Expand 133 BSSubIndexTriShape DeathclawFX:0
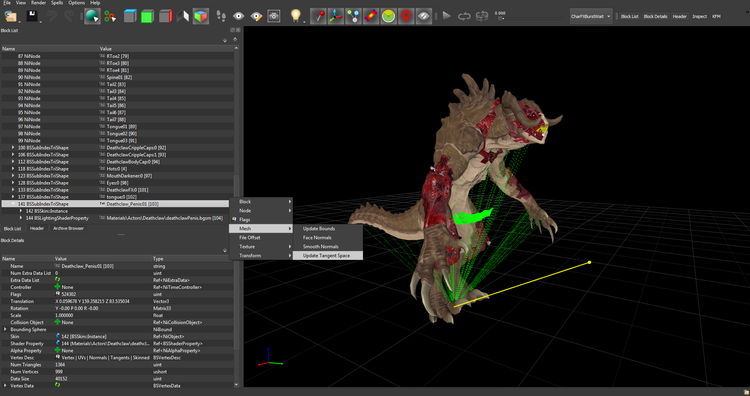Viewport: 750px width, 396px height. pyautogui.click(x=13, y=190)
